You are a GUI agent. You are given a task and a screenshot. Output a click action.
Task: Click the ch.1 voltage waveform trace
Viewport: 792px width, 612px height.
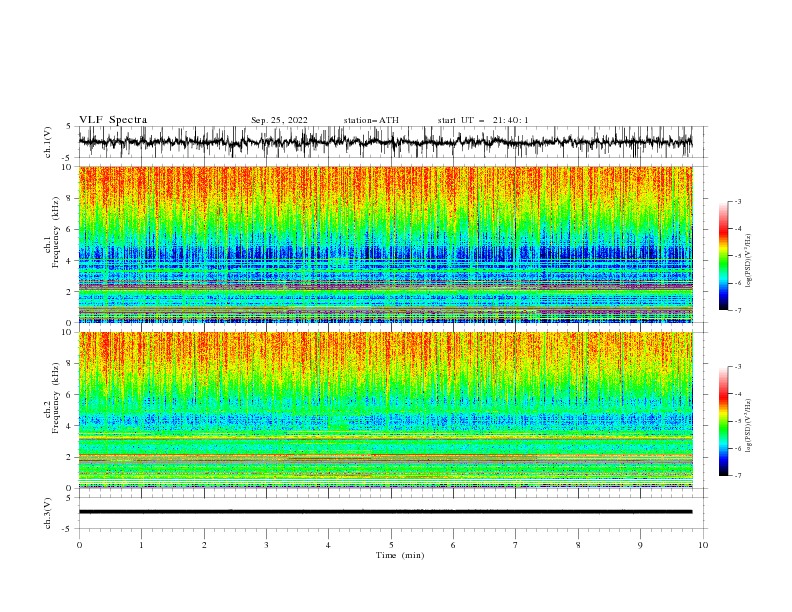click(385, 142)
